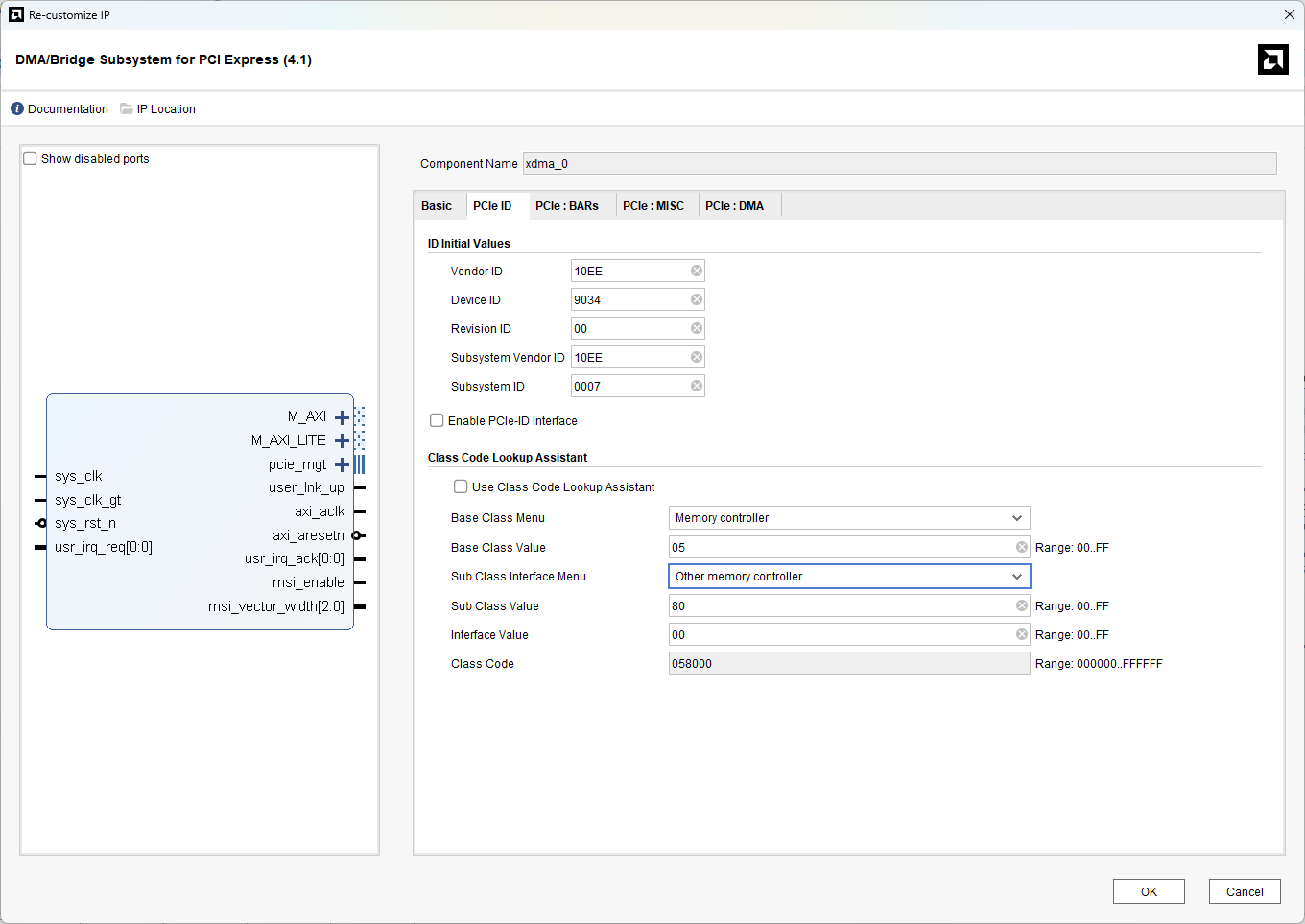Click the Cancel button

point(1244,891)
